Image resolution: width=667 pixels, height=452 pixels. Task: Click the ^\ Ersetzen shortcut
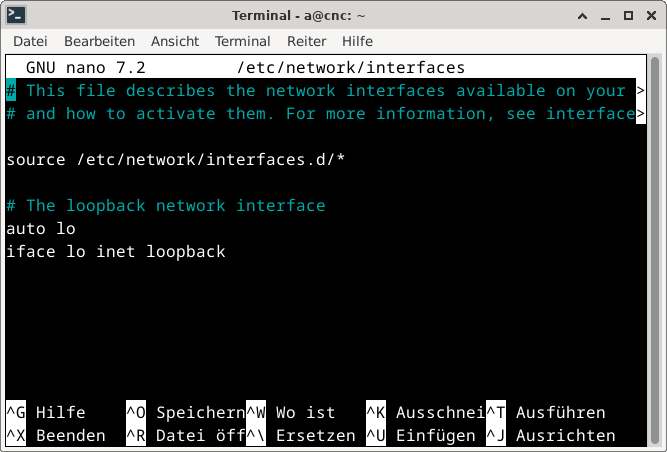click(301, 435)
